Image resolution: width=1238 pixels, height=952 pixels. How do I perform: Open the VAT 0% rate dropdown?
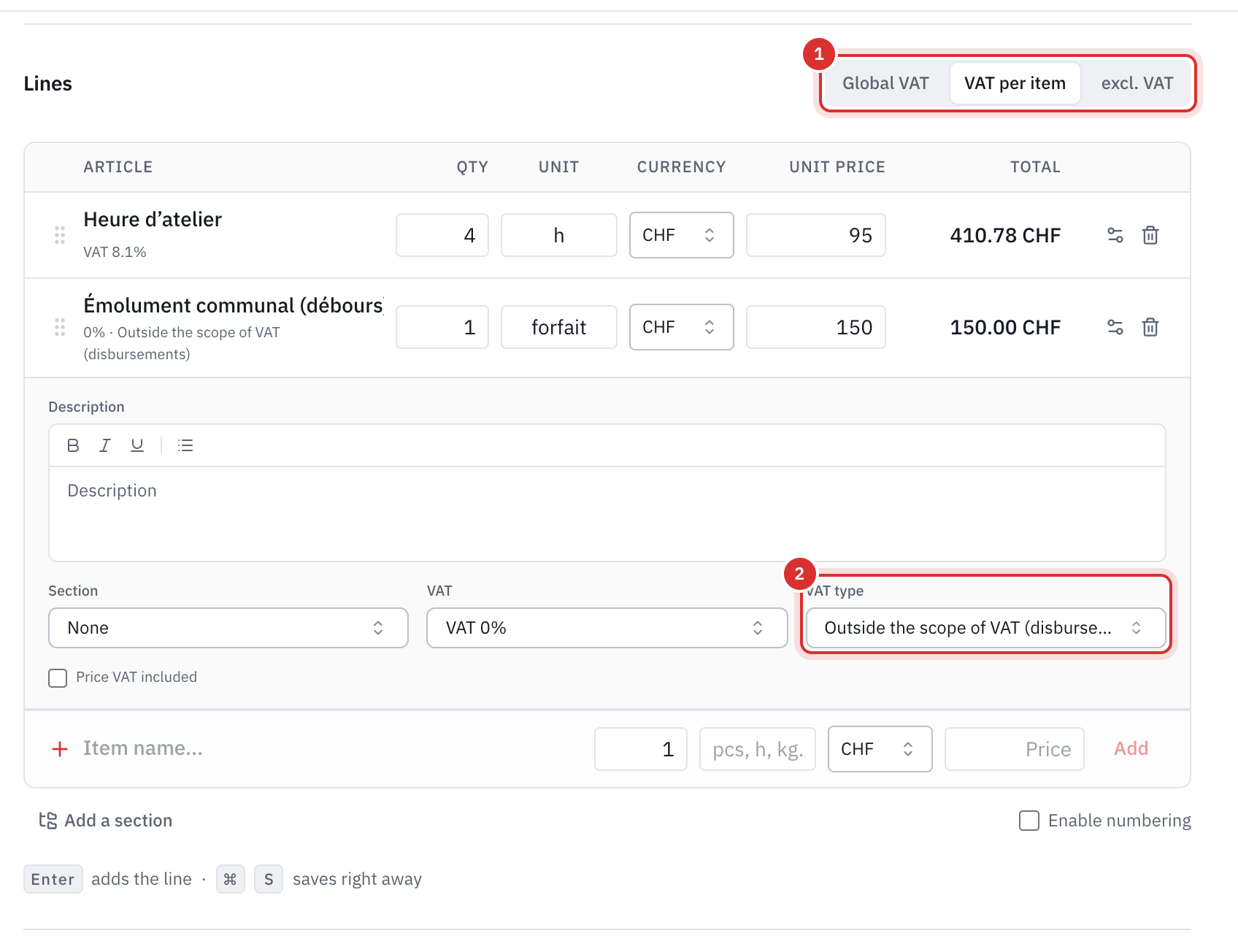coord(607,628)
